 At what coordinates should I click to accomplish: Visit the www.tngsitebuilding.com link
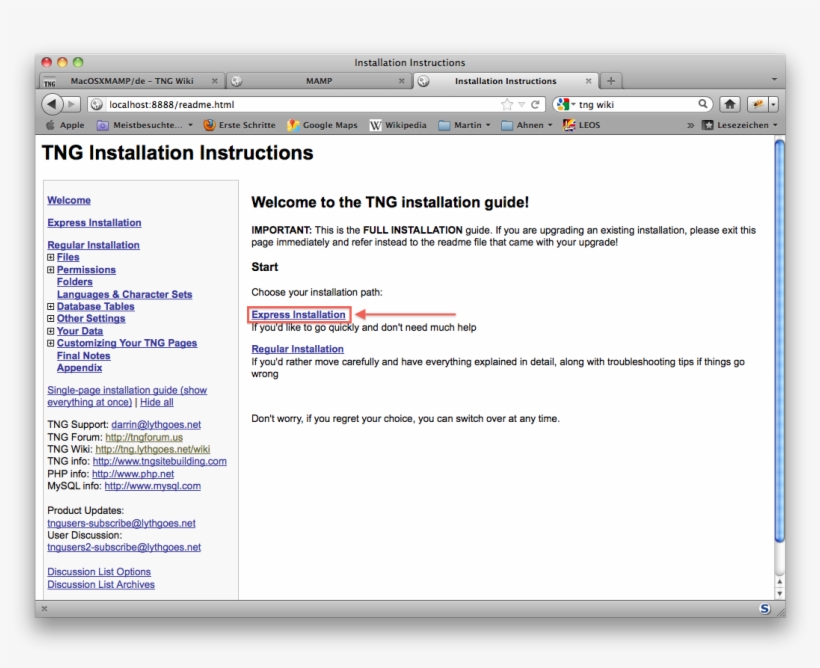[x=160, y=461]
